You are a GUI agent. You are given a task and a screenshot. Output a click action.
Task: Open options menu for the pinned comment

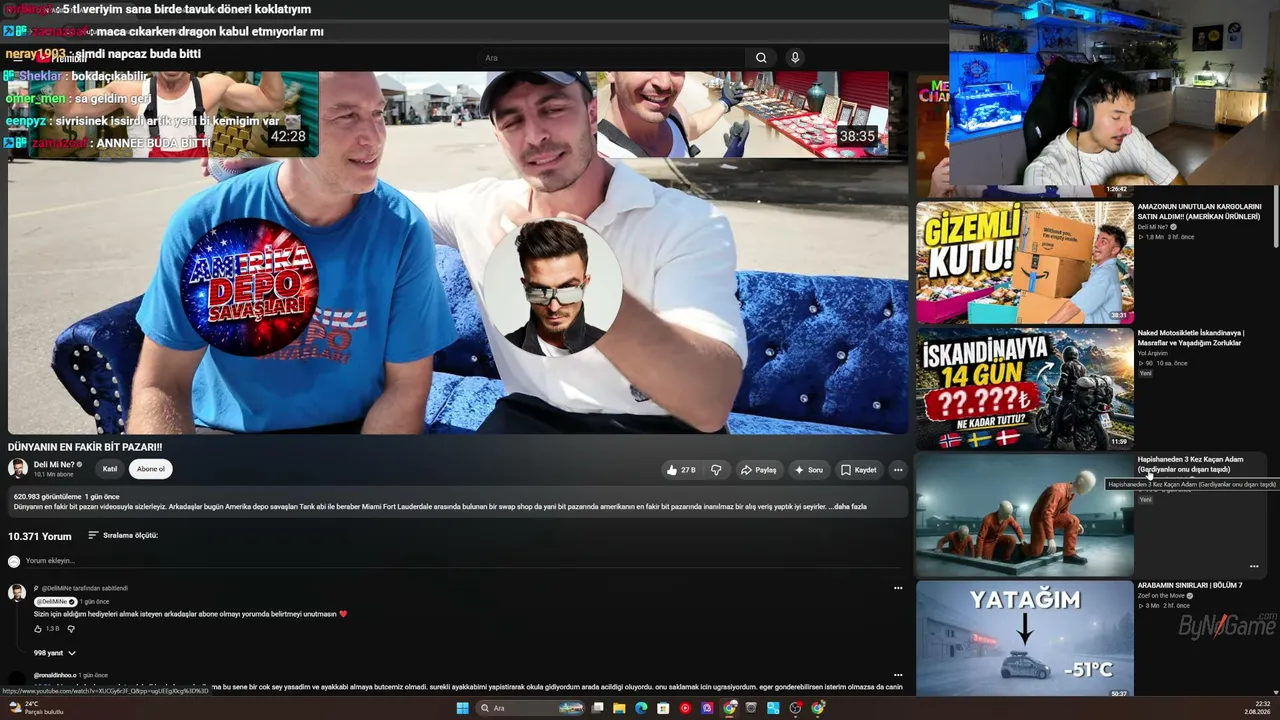click(x=898, y=588)
